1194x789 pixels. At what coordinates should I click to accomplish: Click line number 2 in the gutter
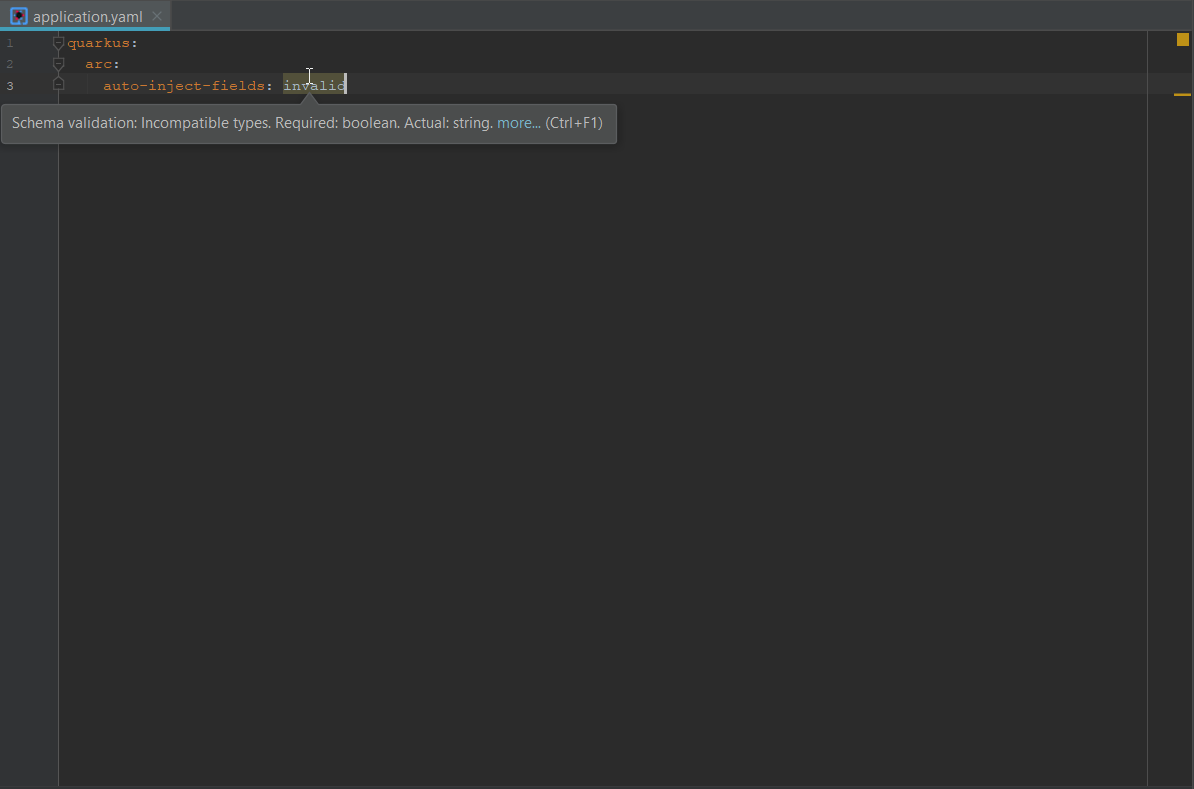pyautogui.click(x=10, y=63)
